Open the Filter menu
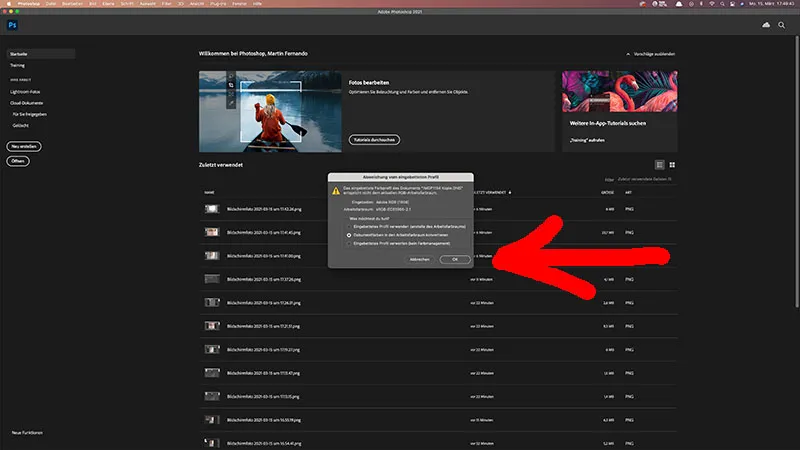The image size is (800, 450). tap(166, 4)
